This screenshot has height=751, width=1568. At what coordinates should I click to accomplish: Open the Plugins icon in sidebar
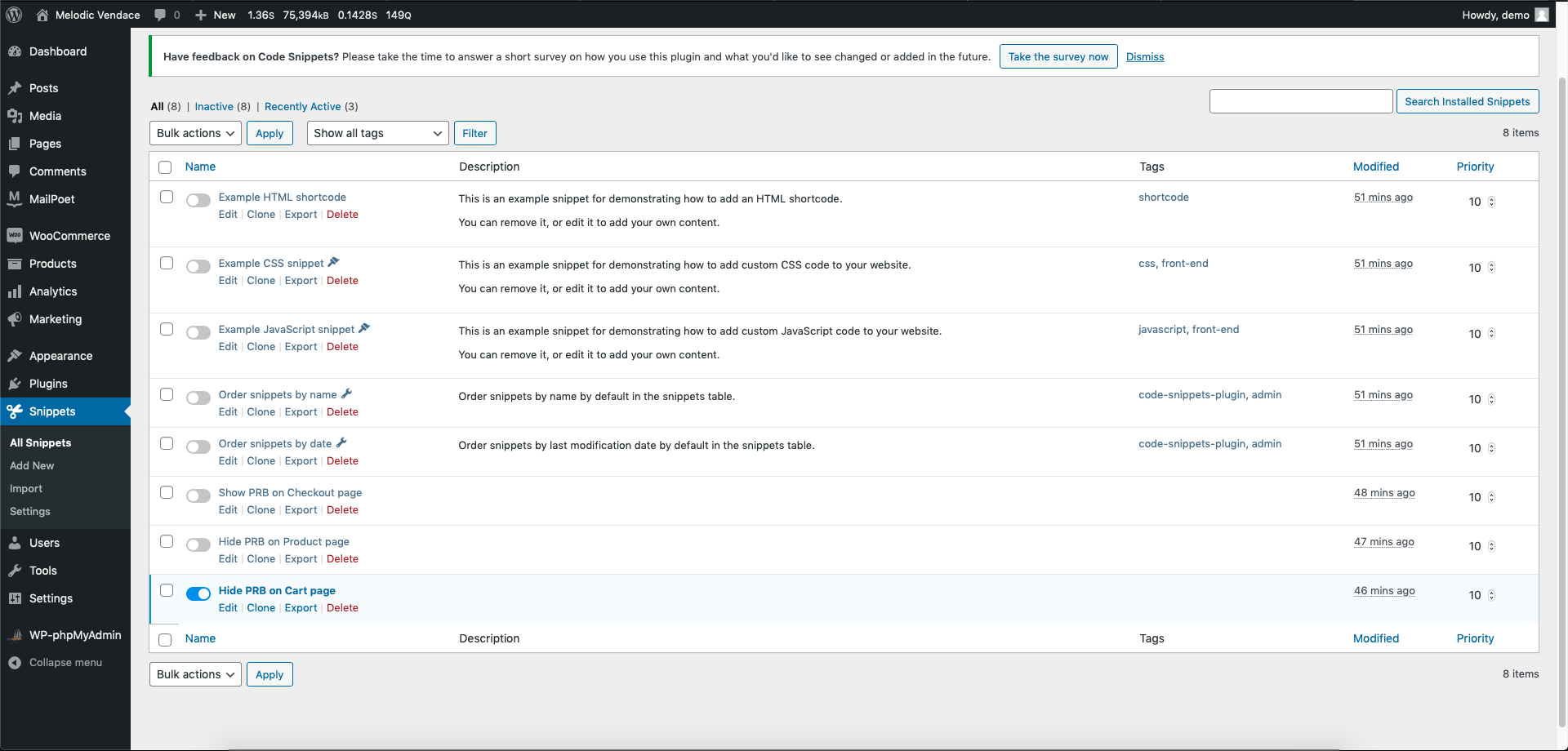point(15,384)
